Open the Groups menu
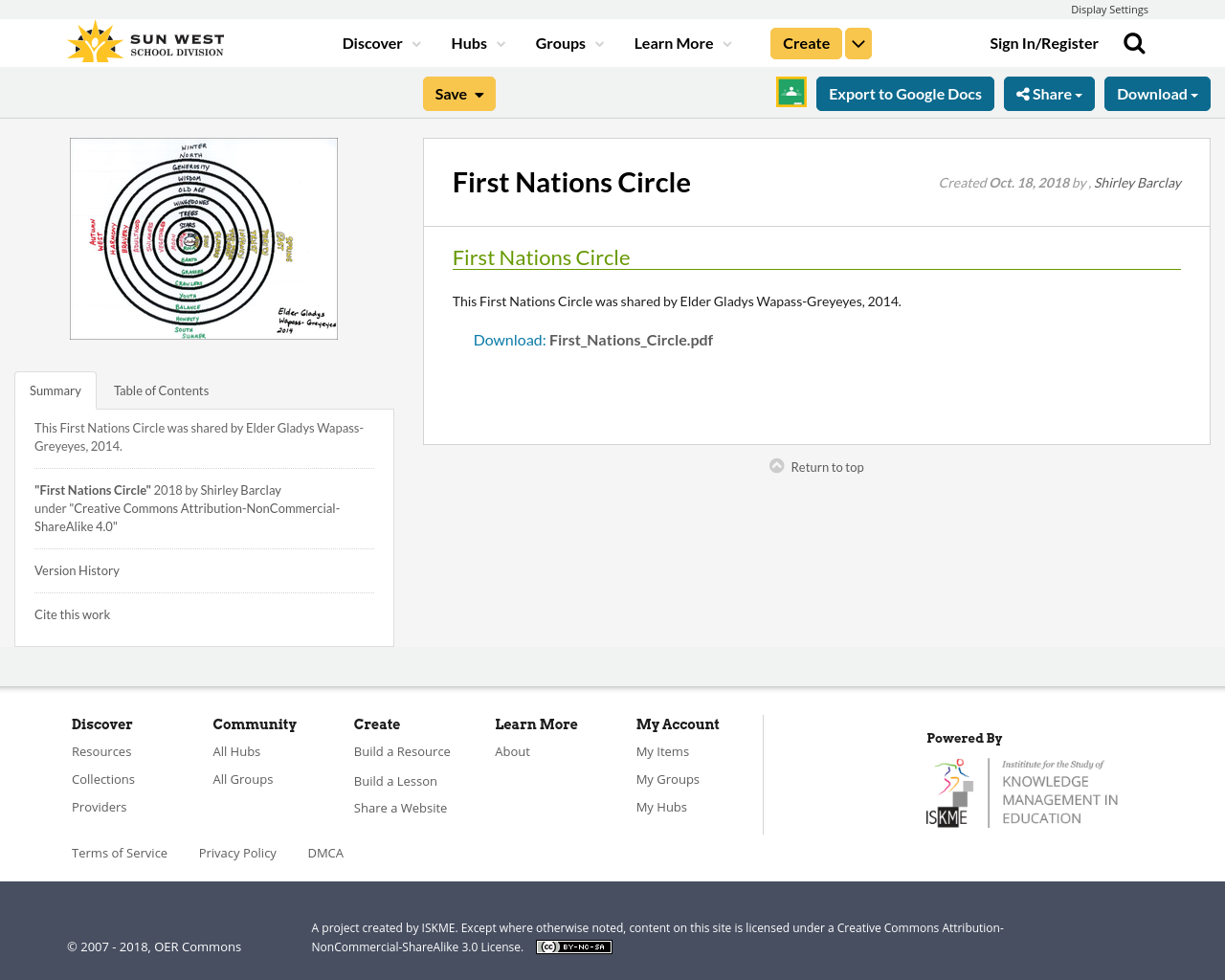This screenshot has height=980, width=1225. (x=562, y=42)
